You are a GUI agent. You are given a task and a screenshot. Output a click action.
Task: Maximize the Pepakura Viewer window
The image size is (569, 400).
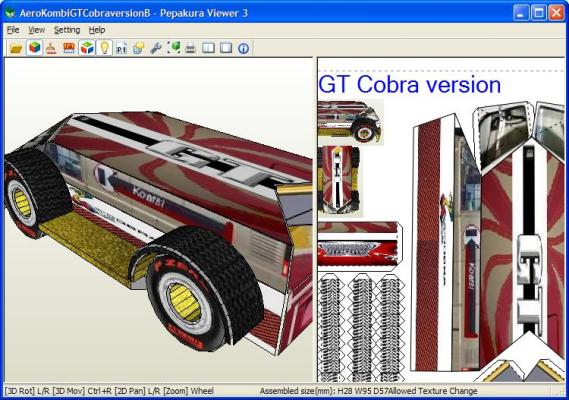(539, 13)
